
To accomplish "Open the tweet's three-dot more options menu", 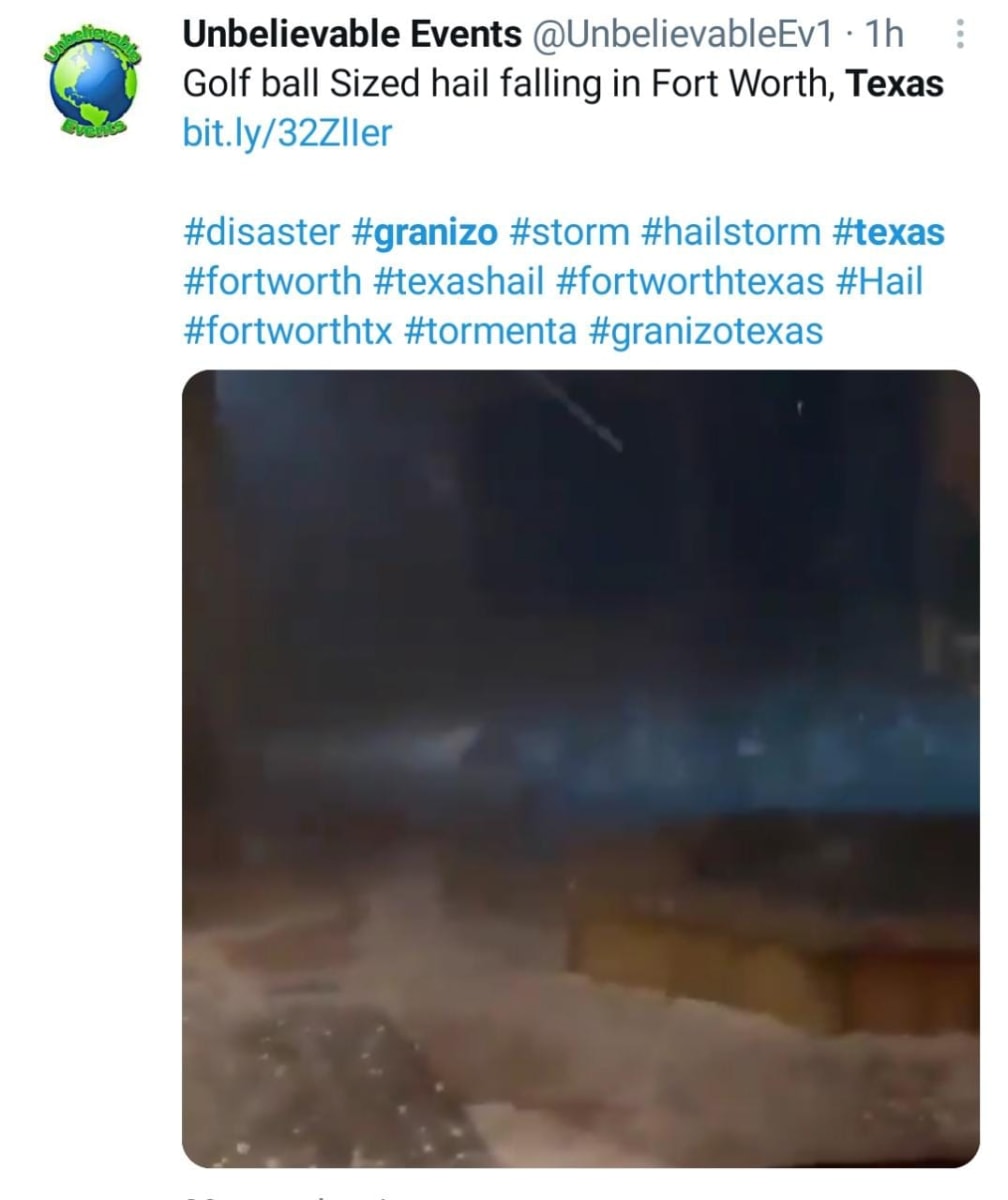I will pyautogui.click(x=961, y=35).
